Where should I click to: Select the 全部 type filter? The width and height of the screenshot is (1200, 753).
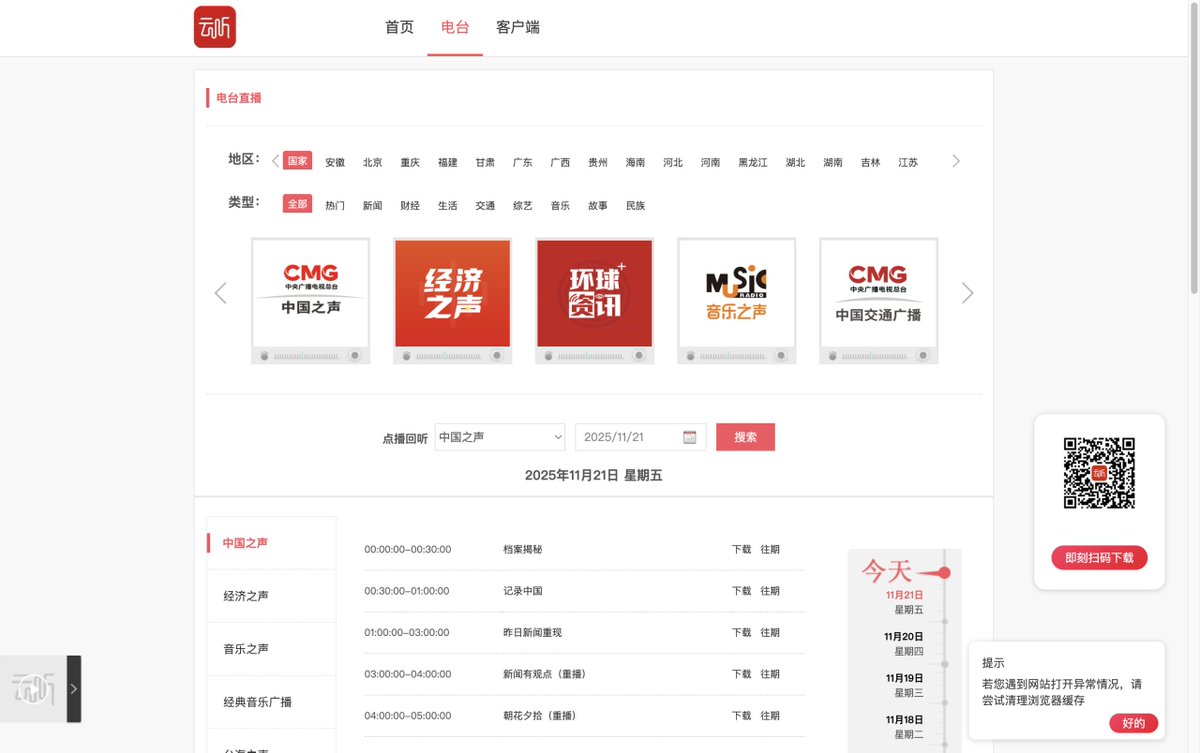[x=298, y=204]
